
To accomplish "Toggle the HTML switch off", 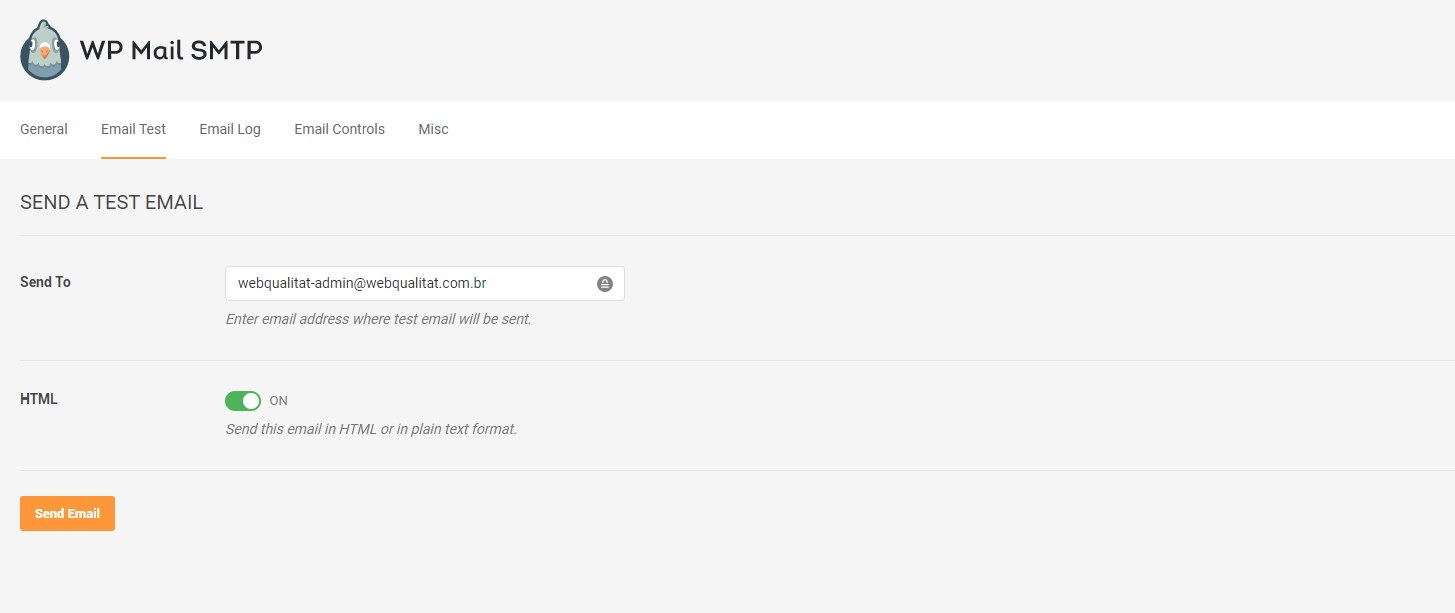I will point(243,401).
